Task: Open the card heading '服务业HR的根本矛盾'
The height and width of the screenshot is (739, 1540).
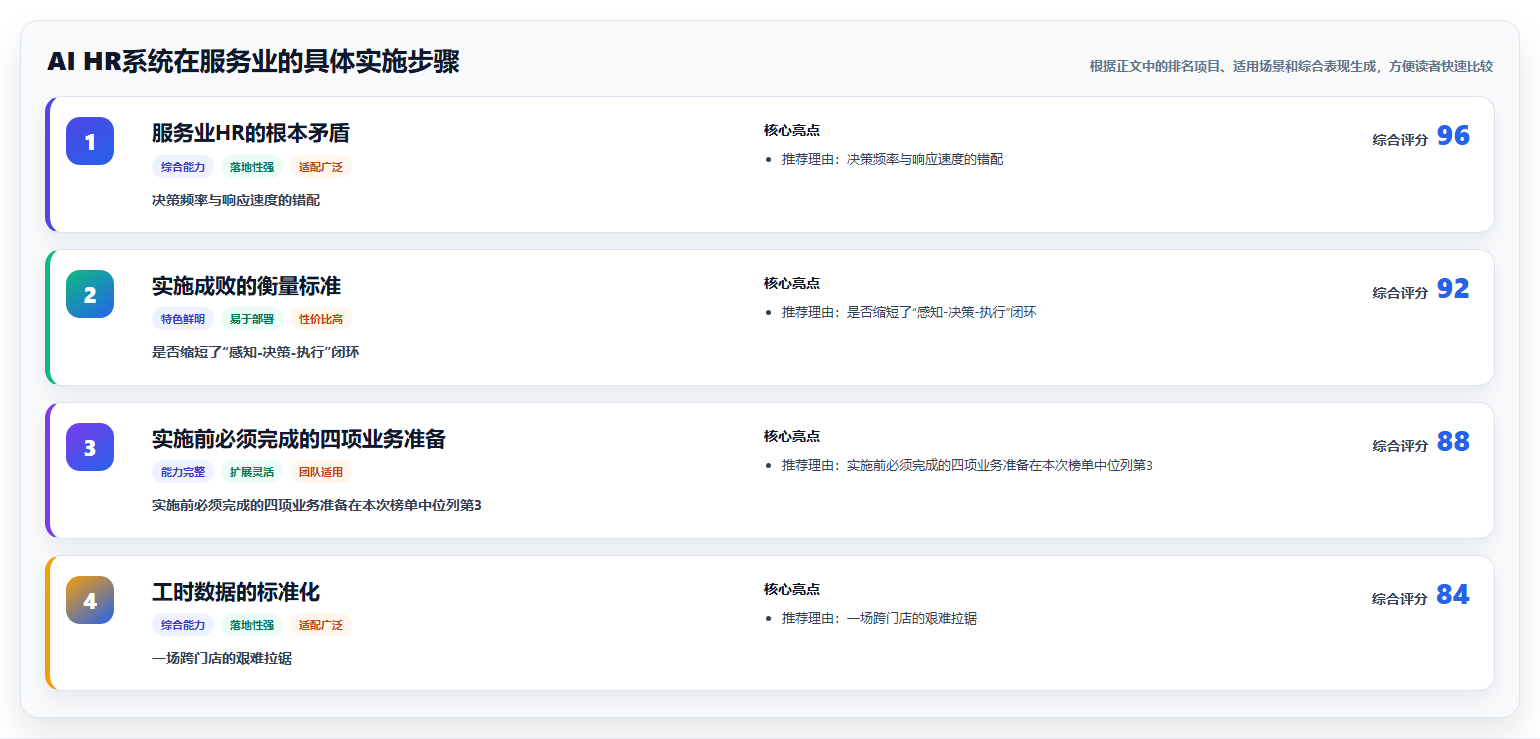Action: click(x=251, y=133)
